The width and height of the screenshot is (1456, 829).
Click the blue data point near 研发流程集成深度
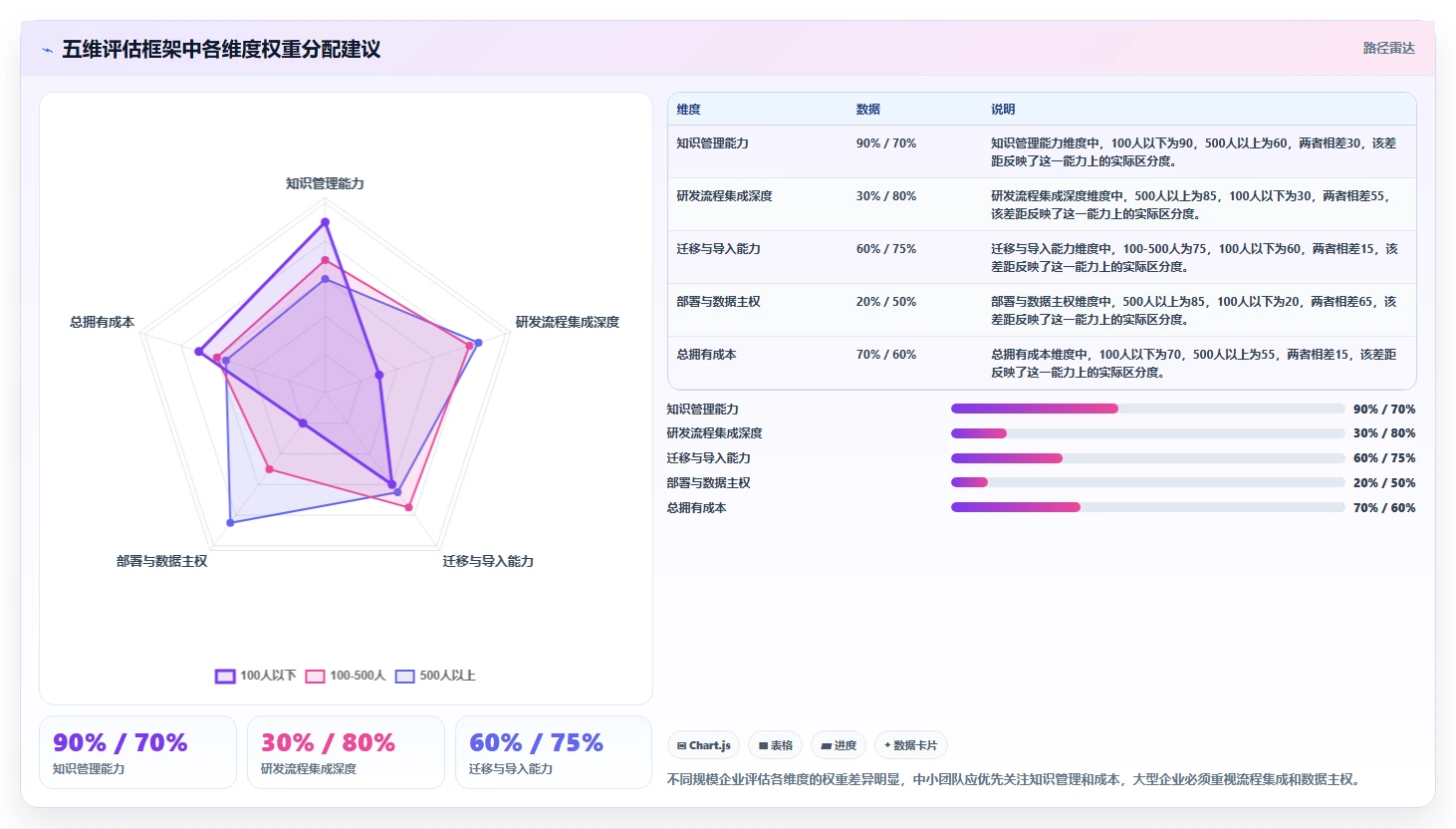point(478,343)
